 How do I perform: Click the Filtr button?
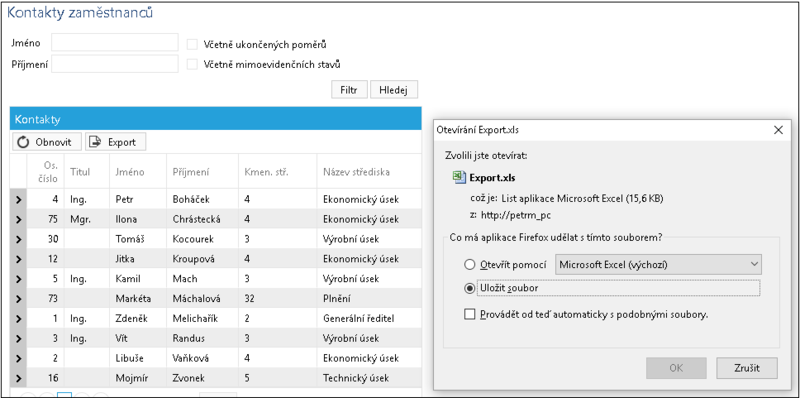349,89
